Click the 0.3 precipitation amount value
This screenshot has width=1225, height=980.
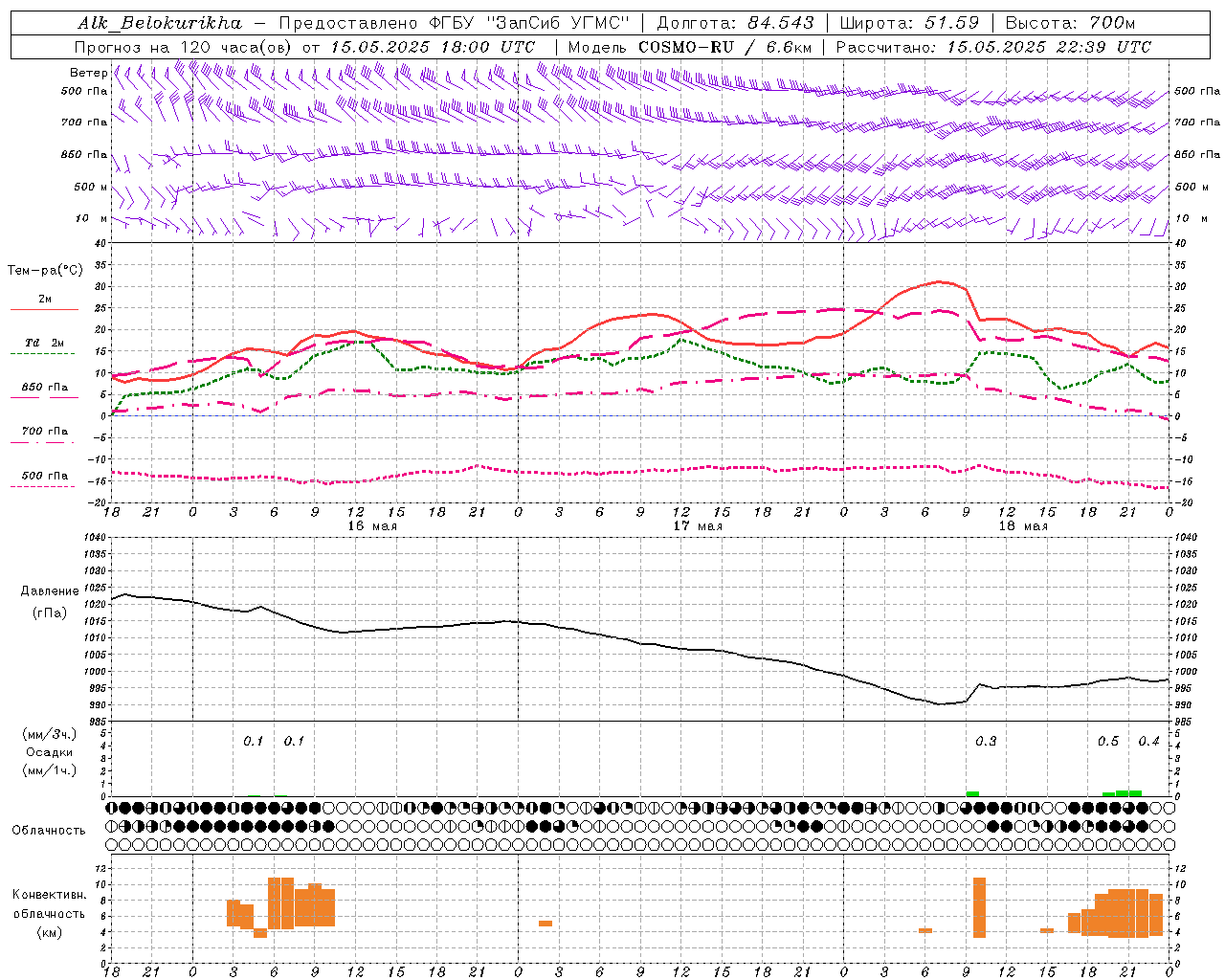[986, 742]
